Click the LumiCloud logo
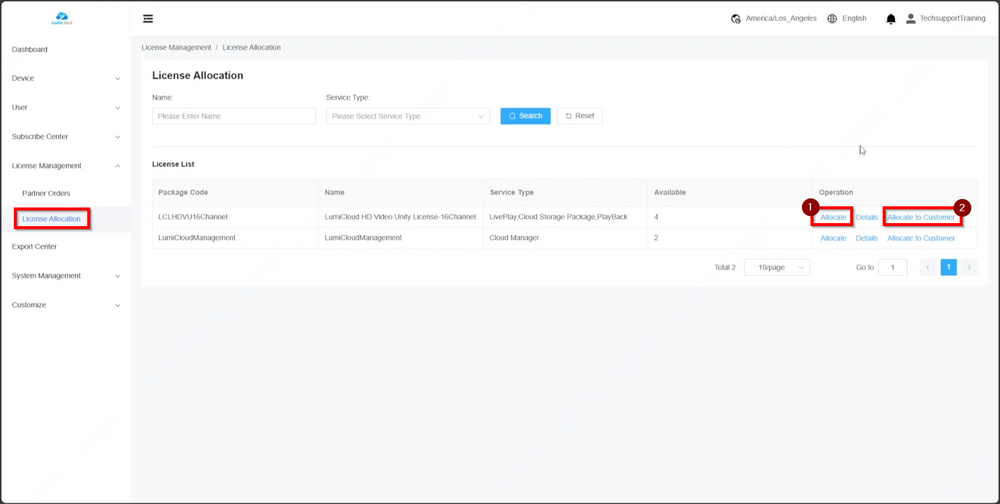Viewport: 1000px width, 504px height. click(63, 18)
